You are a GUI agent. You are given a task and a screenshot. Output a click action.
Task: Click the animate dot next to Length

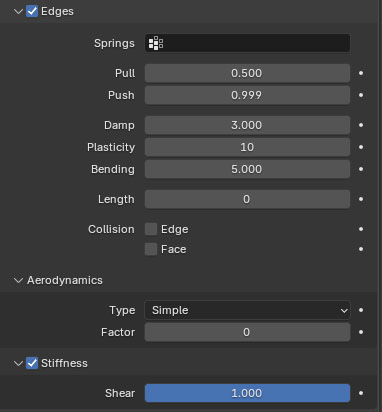(x=361, y=199)
